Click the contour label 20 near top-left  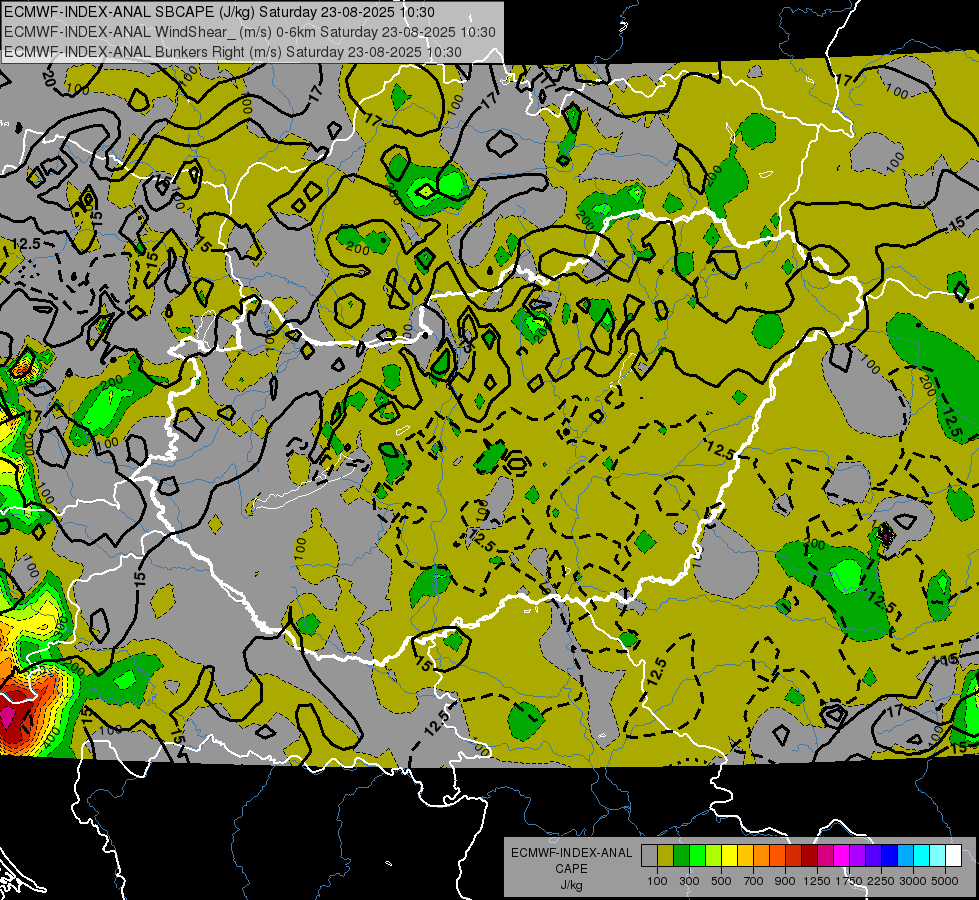[x=50, y=78]
